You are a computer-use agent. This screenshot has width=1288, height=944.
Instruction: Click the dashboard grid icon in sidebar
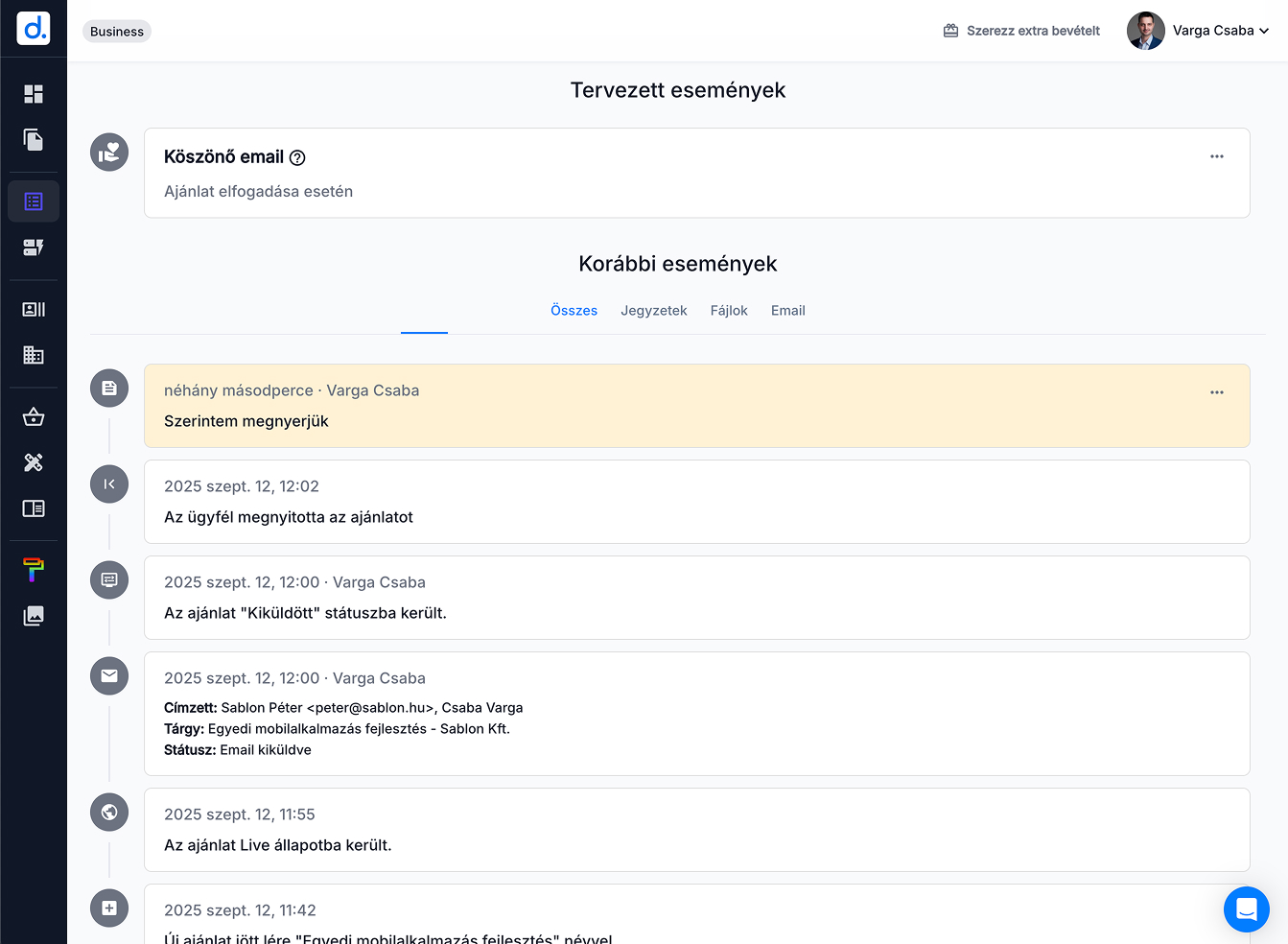coord(34,94)
